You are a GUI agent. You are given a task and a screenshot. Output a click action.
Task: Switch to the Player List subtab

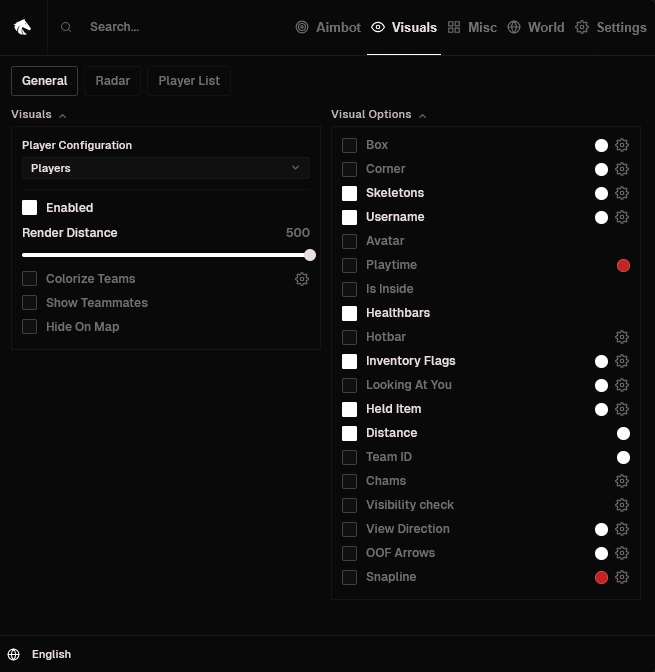pos(189,81)
